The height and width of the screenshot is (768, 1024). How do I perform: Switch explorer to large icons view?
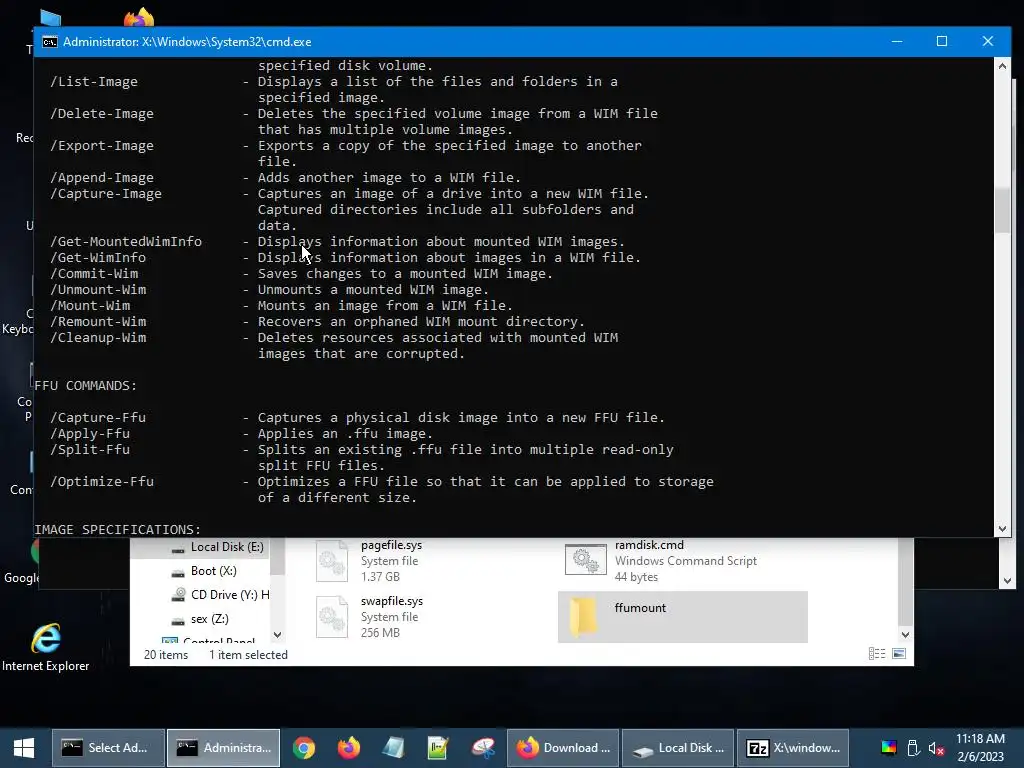(x=899, y=654)
